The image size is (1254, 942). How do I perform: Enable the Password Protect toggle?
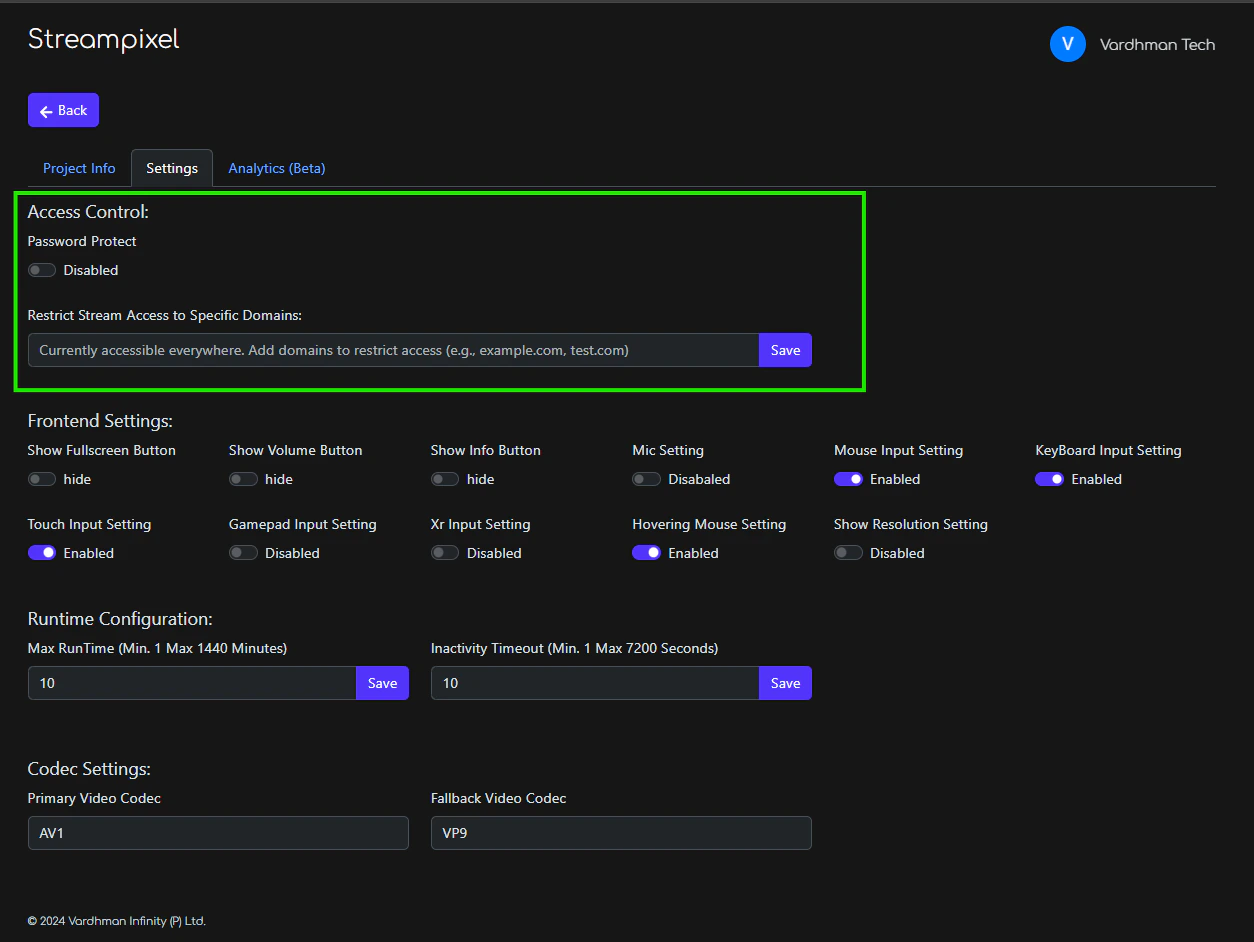42,270
